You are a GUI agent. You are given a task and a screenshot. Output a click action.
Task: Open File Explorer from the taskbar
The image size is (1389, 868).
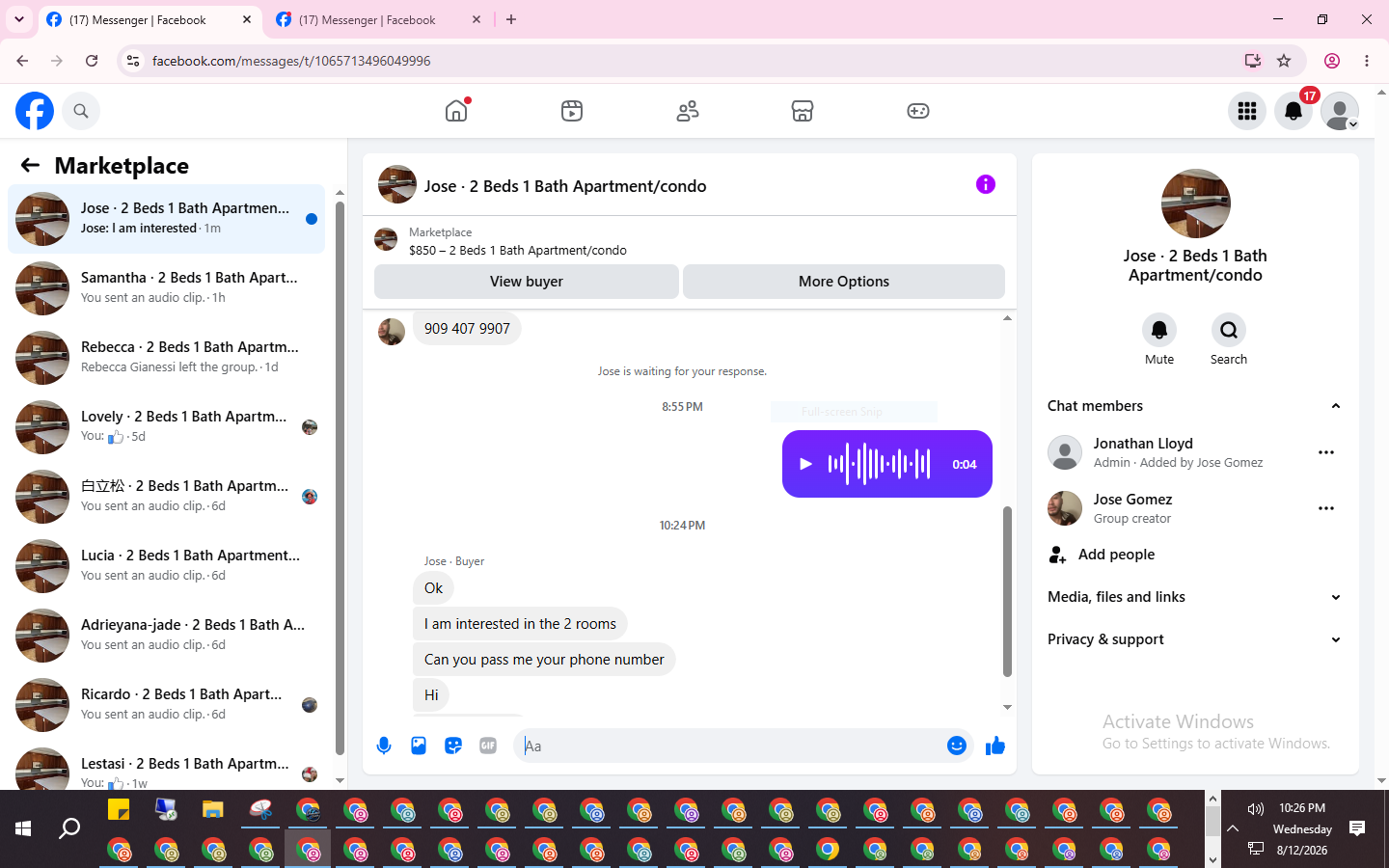pyautogui.click(x=212, y=809)
